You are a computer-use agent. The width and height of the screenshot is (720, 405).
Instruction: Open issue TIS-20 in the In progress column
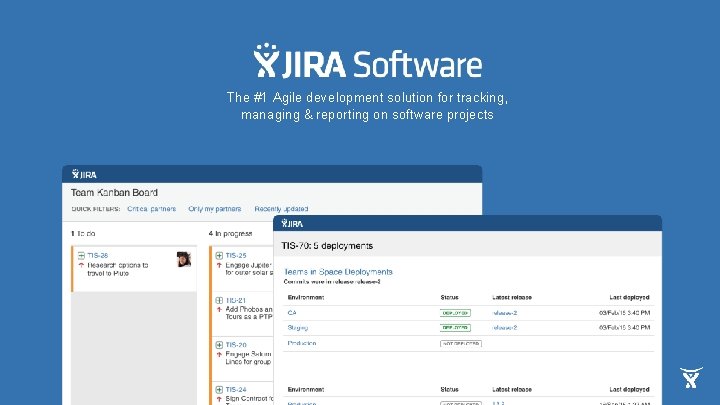pos(236,345)
